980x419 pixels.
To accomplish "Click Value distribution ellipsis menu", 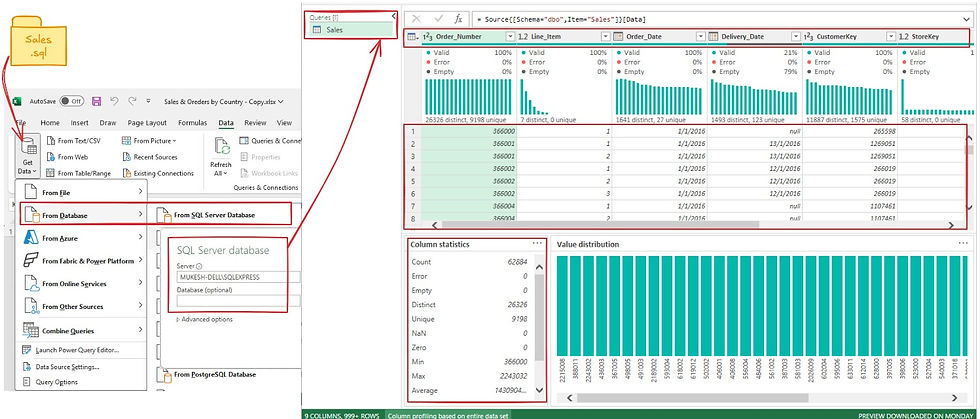I will (x=963, y=243).
